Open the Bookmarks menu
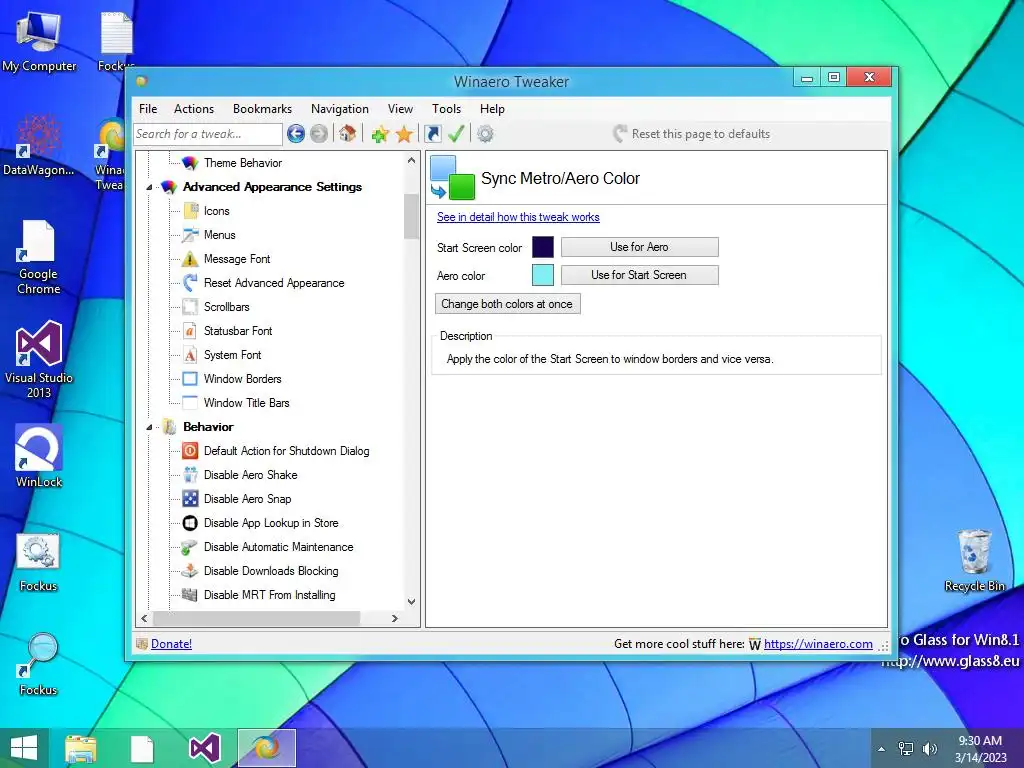Viewport: 1024px width, 768px height. coord(263,109)
